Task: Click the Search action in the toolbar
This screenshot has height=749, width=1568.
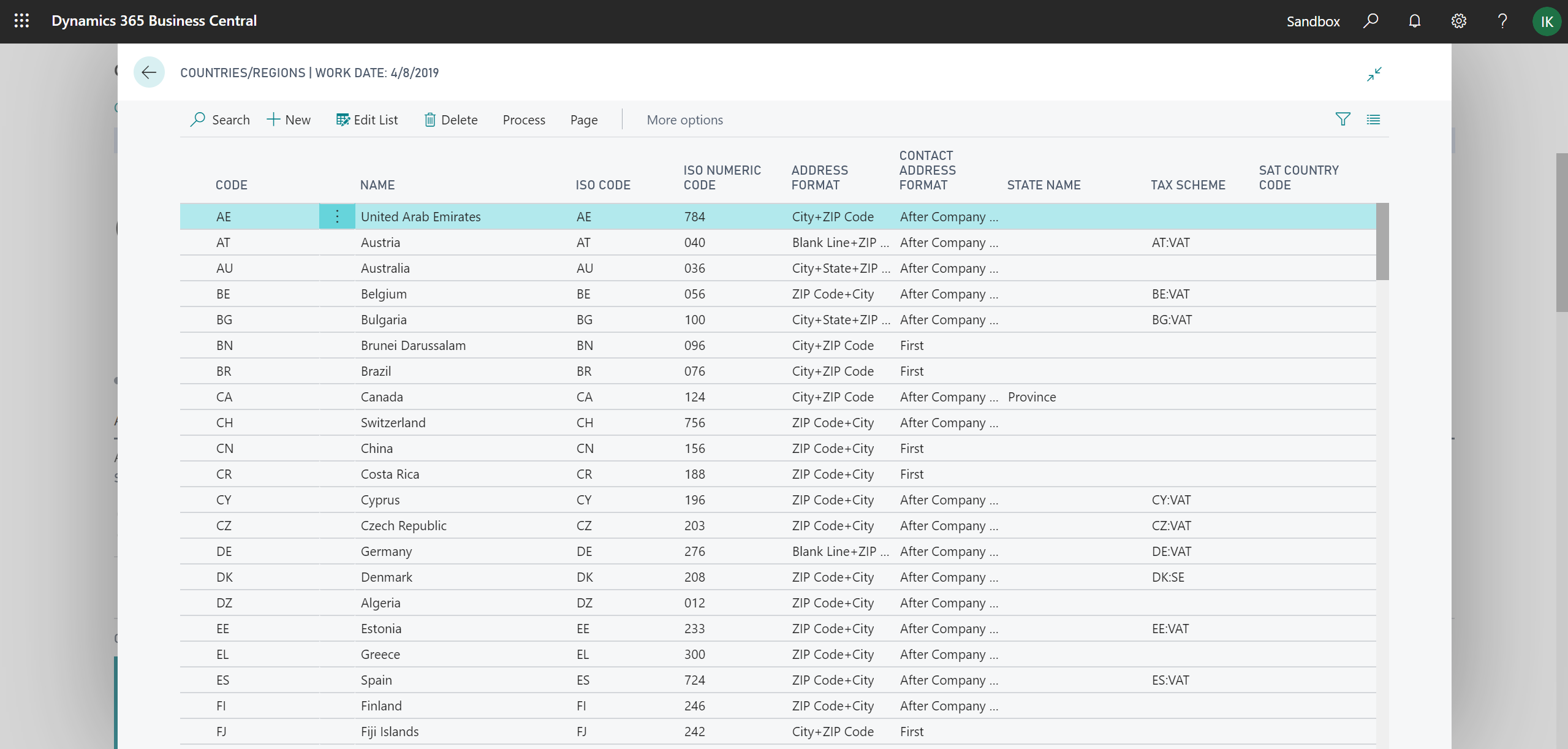Action: (x=220, y=120)
